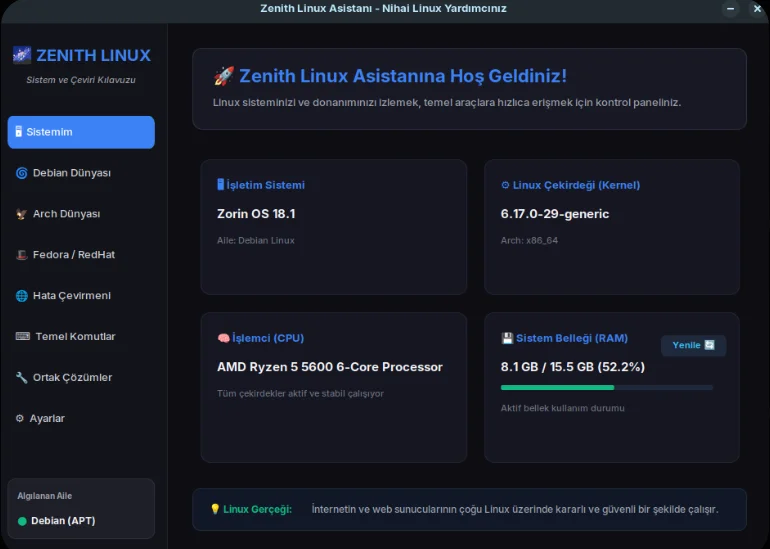Click the Yenile refresh button

click(x=693, y=345)
